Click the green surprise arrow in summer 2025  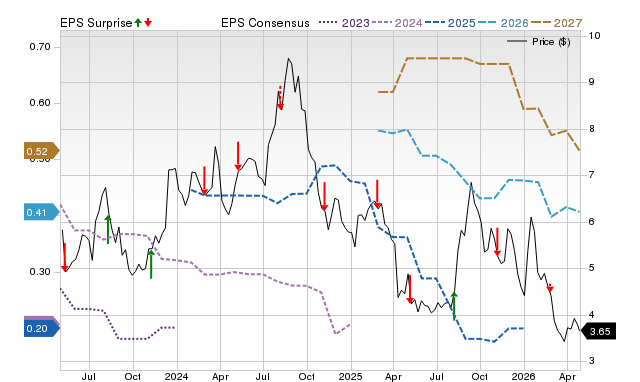point(454,306)
